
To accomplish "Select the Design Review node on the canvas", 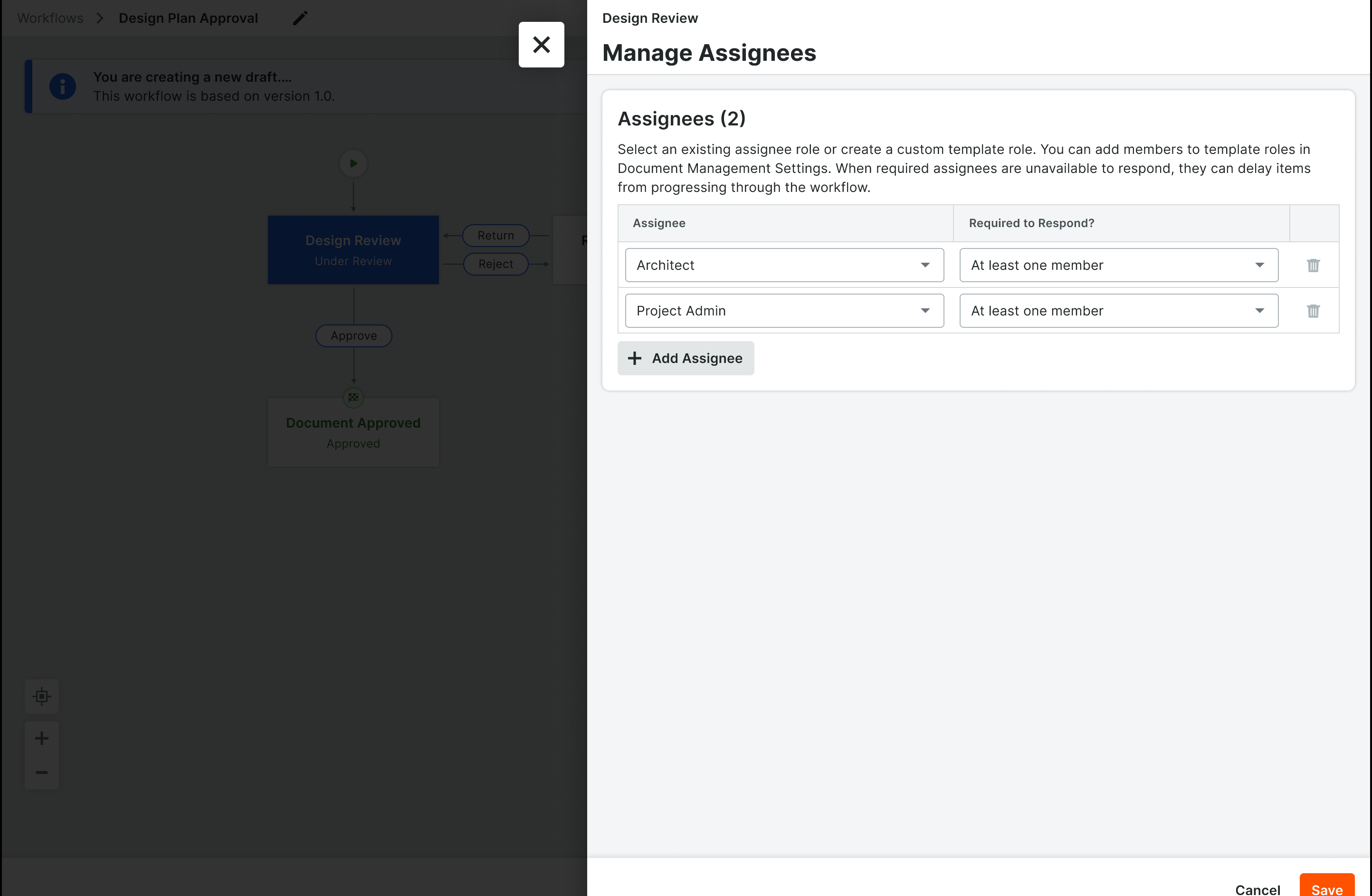I will [x=353, y=250].
